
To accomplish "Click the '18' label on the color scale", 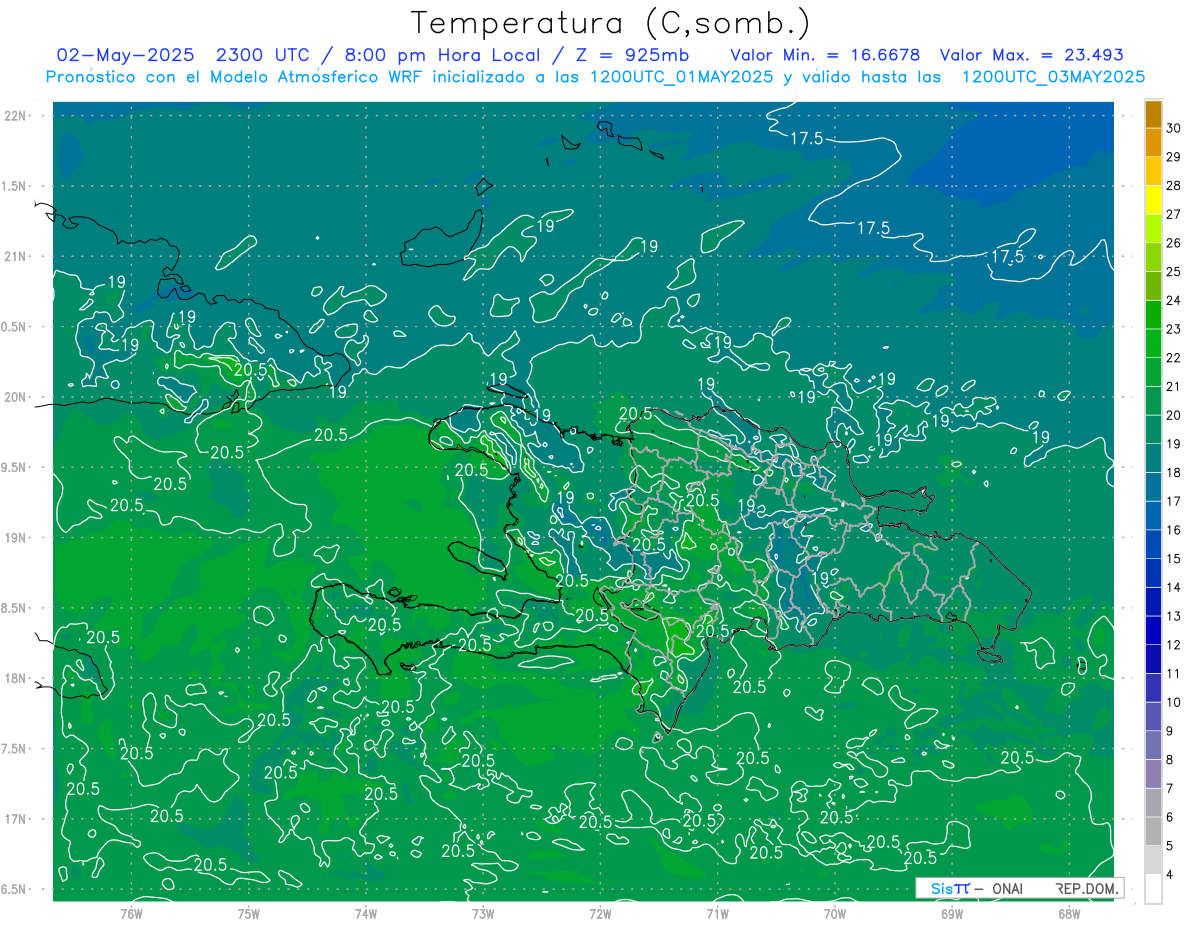I will (x=1173, y=472).
